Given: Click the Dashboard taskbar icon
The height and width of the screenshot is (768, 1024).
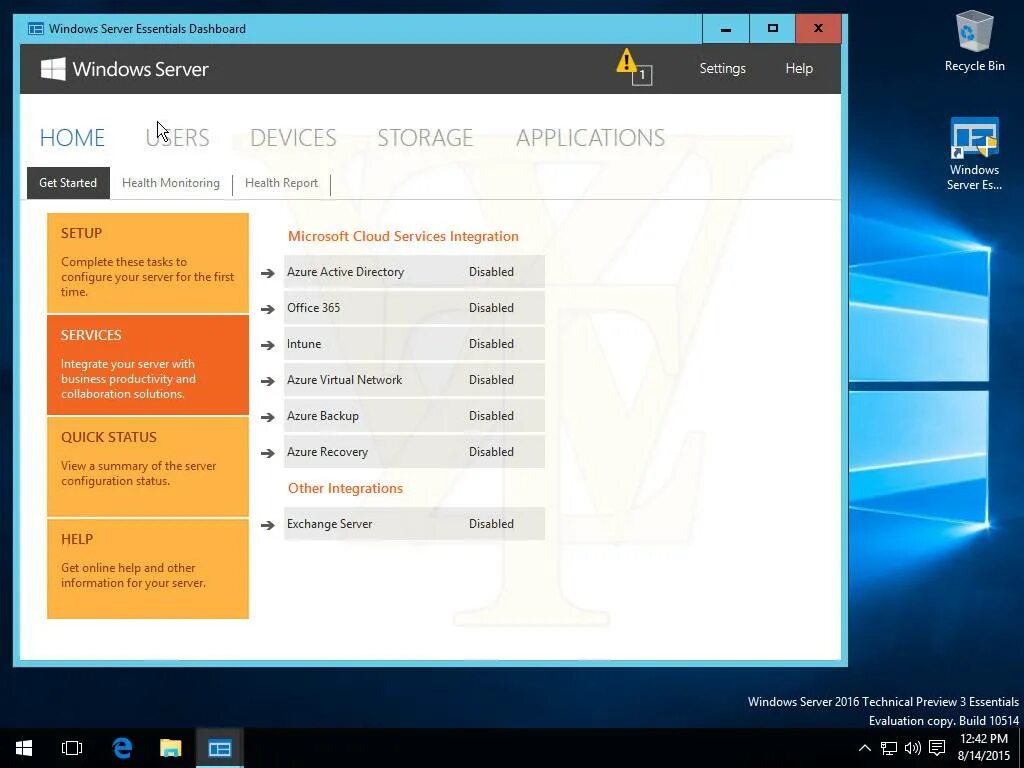Looking at the screenshot, I should (x=219, y=748).
